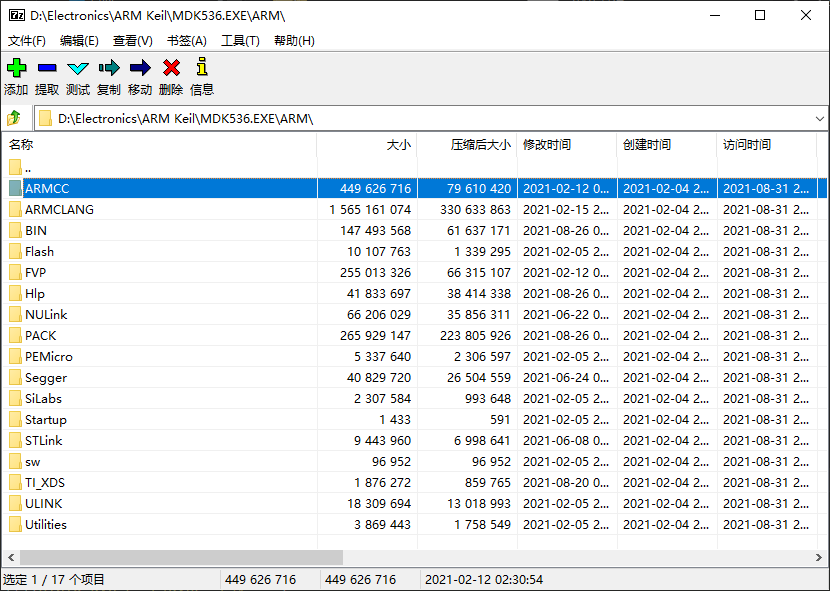Go up one folder level with the arrow icon

[x=14, y=118]
